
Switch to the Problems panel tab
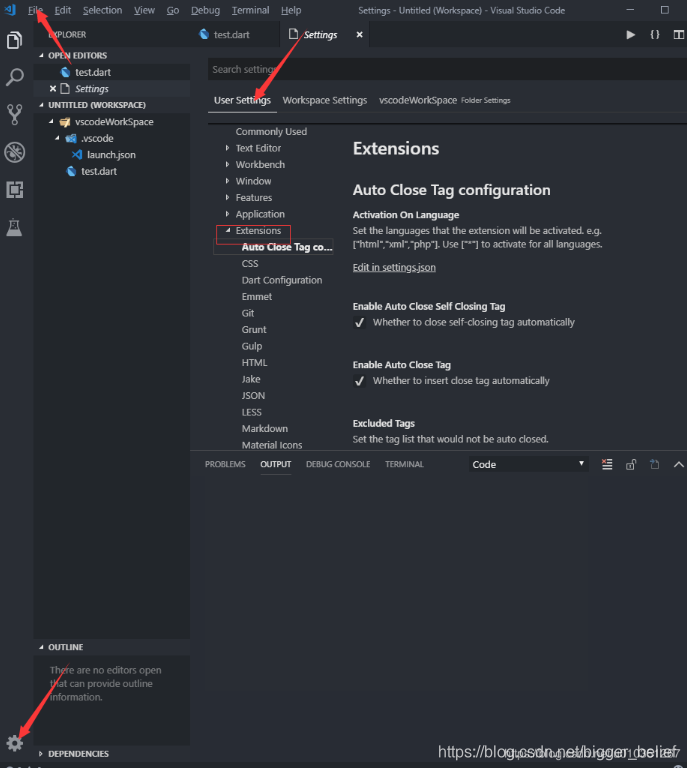point(225,464)
